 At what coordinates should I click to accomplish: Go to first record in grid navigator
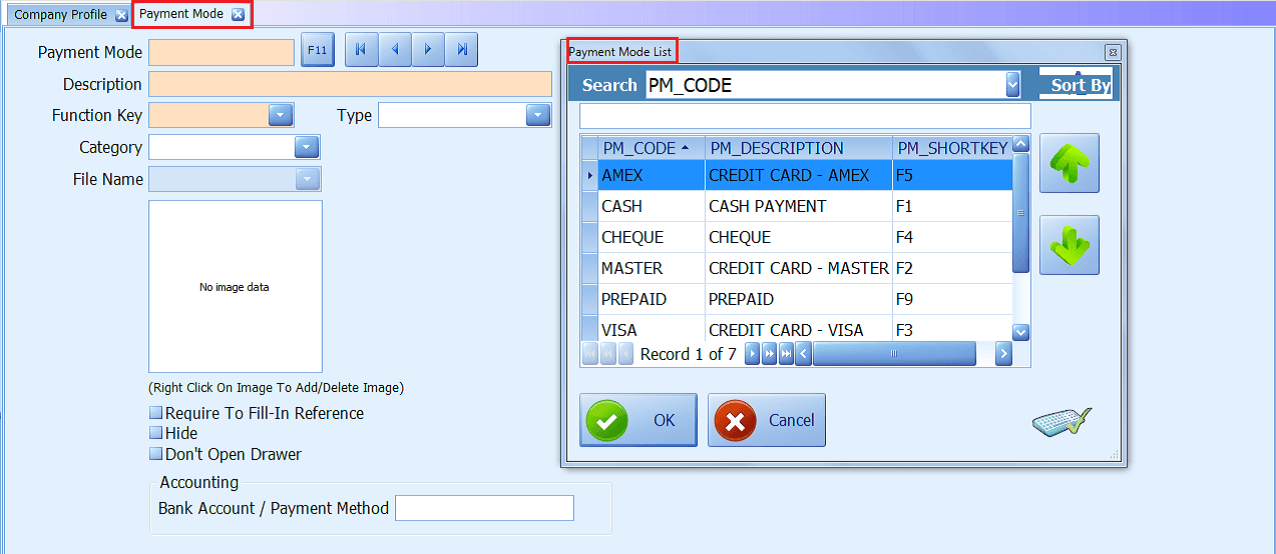[589, 354]
